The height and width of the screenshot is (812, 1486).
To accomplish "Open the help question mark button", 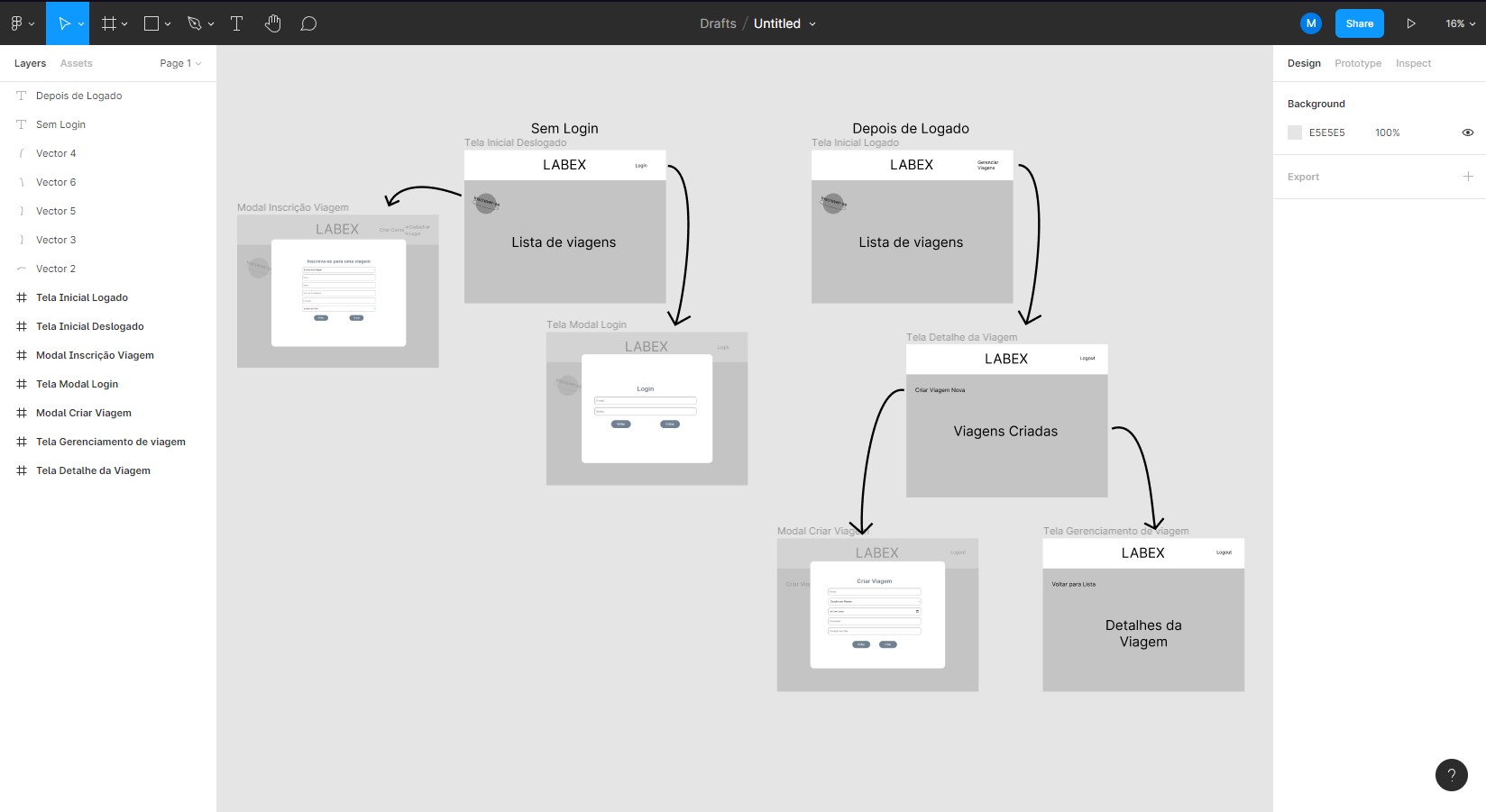I will [x=1452, y=775].
